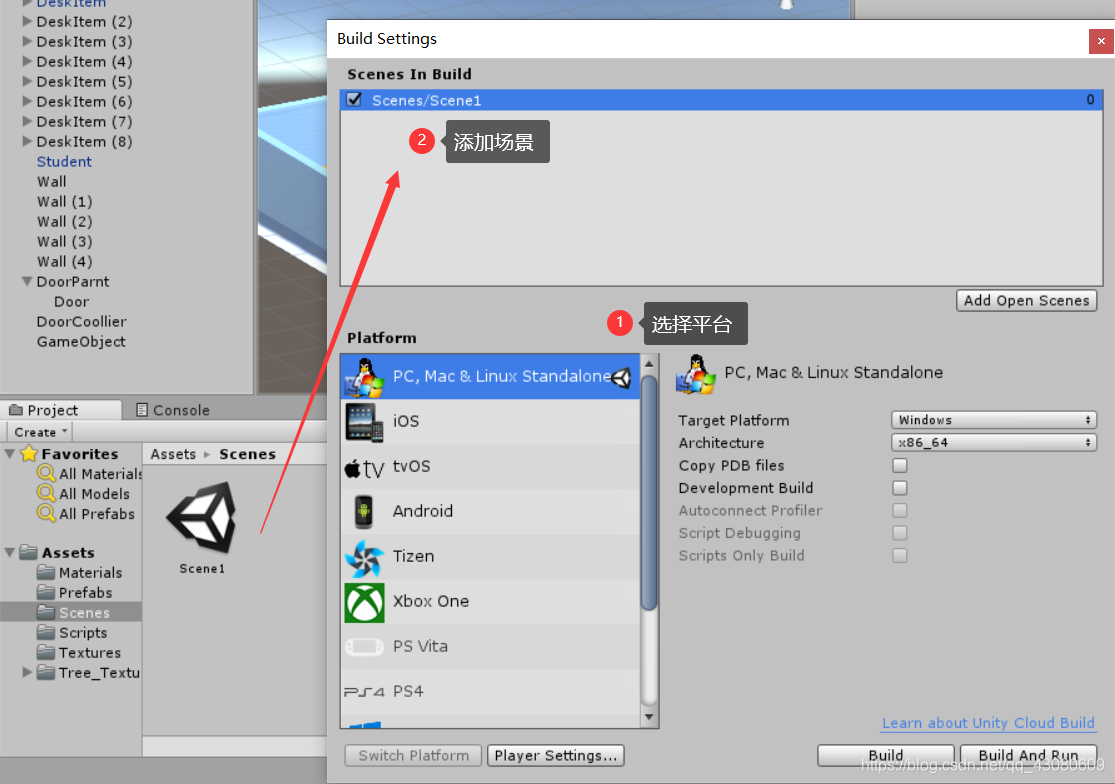Toggle the Autoconnect Profiler checkbox

(900, 511)
